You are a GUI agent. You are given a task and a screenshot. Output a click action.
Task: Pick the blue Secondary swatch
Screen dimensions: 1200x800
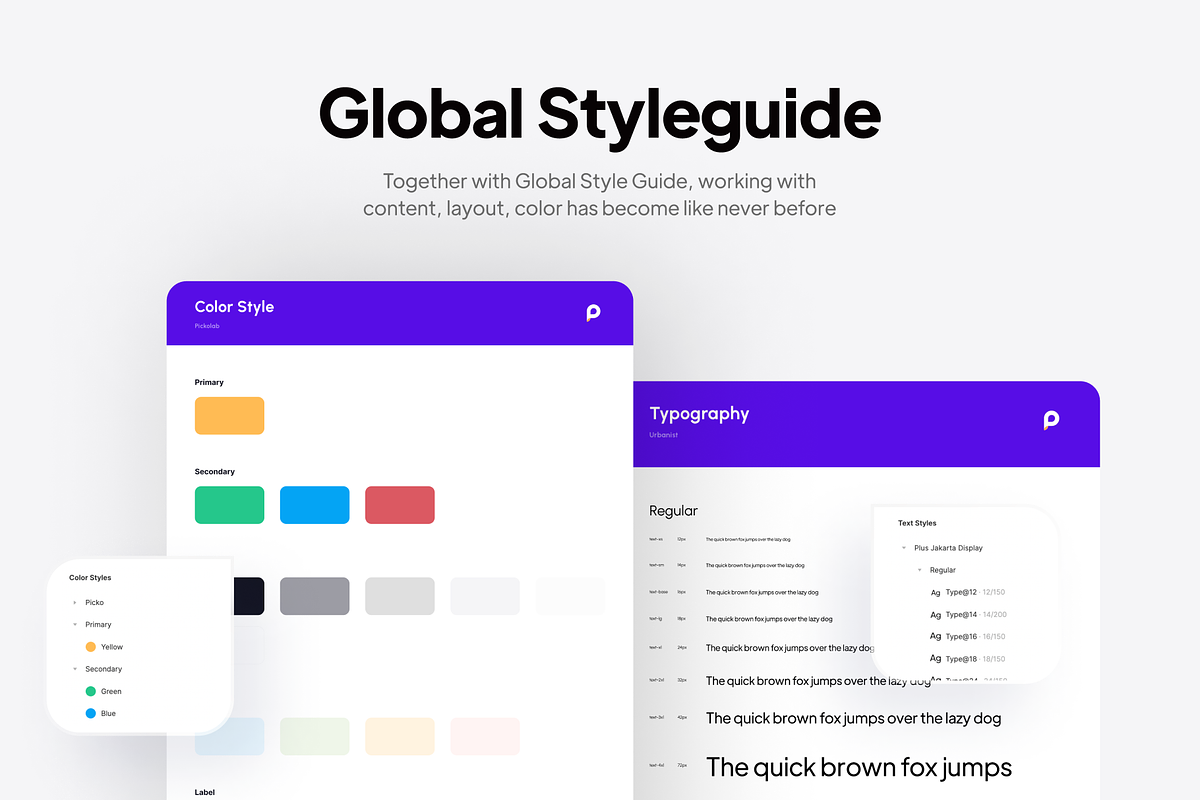(x=315, y=505)
